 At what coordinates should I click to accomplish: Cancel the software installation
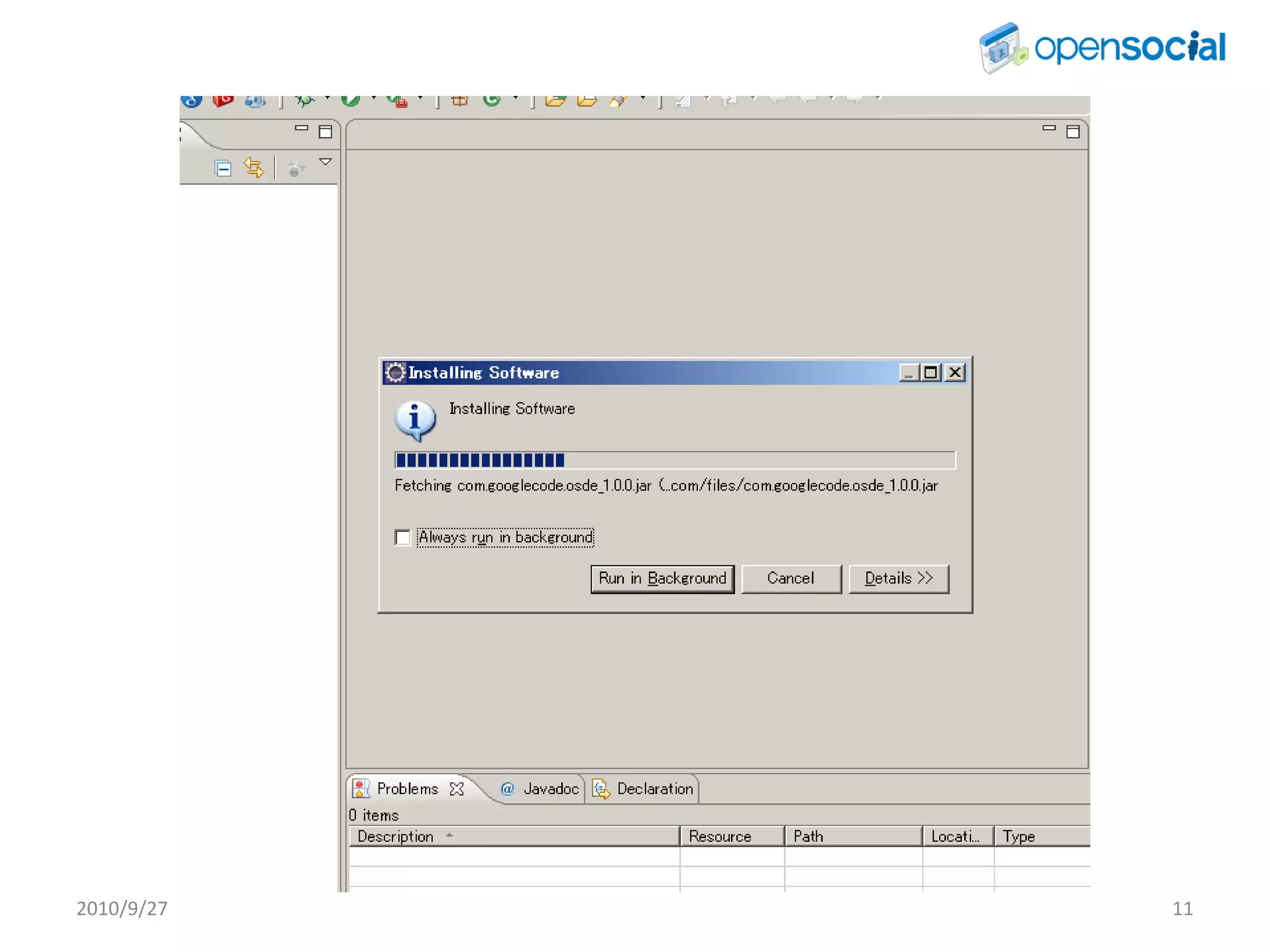pos(791,578)
